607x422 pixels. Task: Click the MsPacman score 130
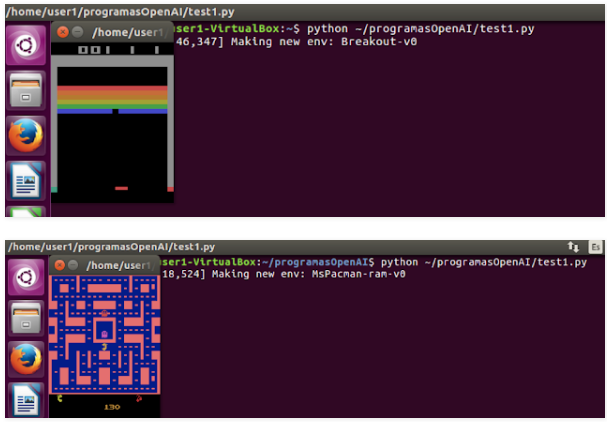[x=112, y=407]
